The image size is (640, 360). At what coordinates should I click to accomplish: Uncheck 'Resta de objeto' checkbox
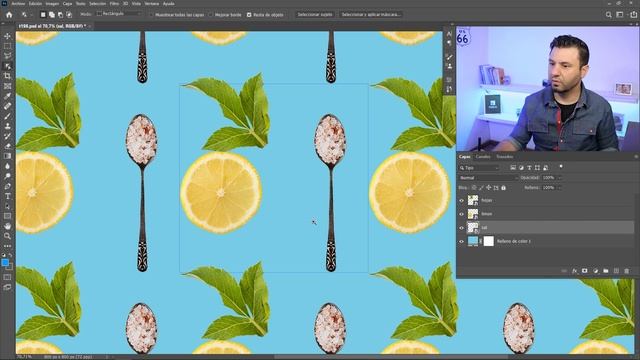(x=249, y=15)
